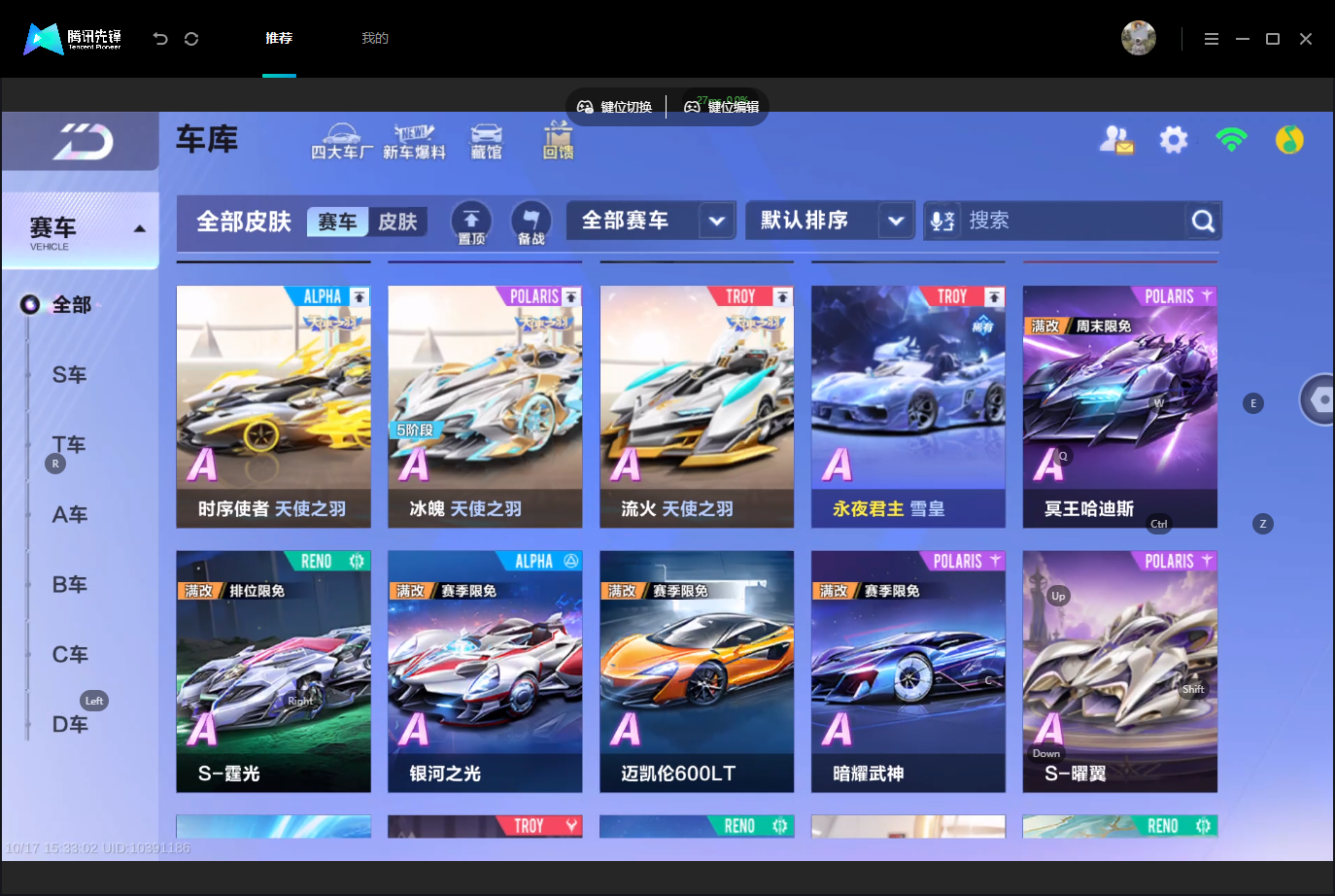1335x896 pixels.
Task: Click the ZD logo button in sidebar
Action: click(82, 142)
